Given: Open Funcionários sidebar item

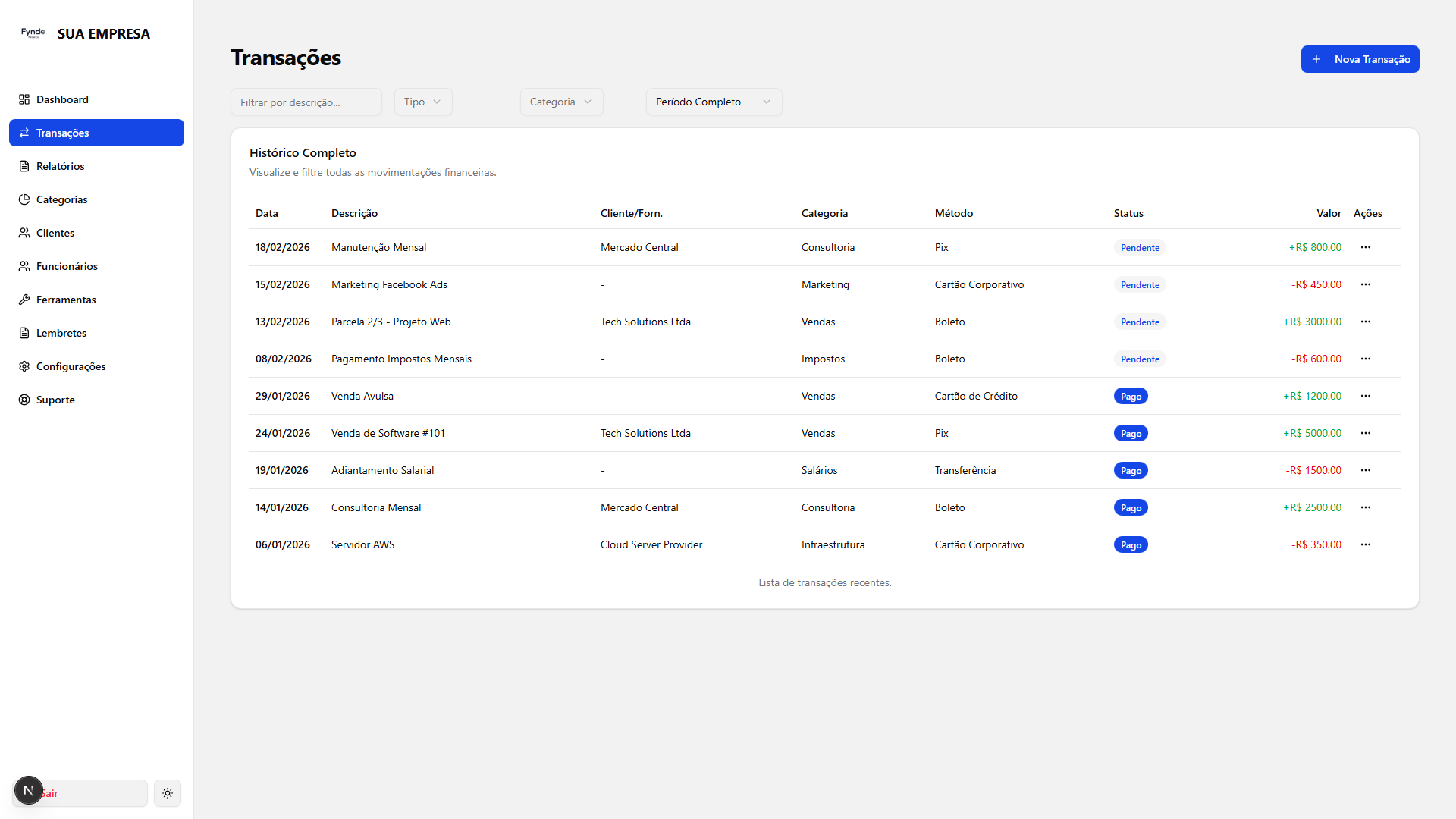Looking at the screenshot, I should tap(67, 266).
